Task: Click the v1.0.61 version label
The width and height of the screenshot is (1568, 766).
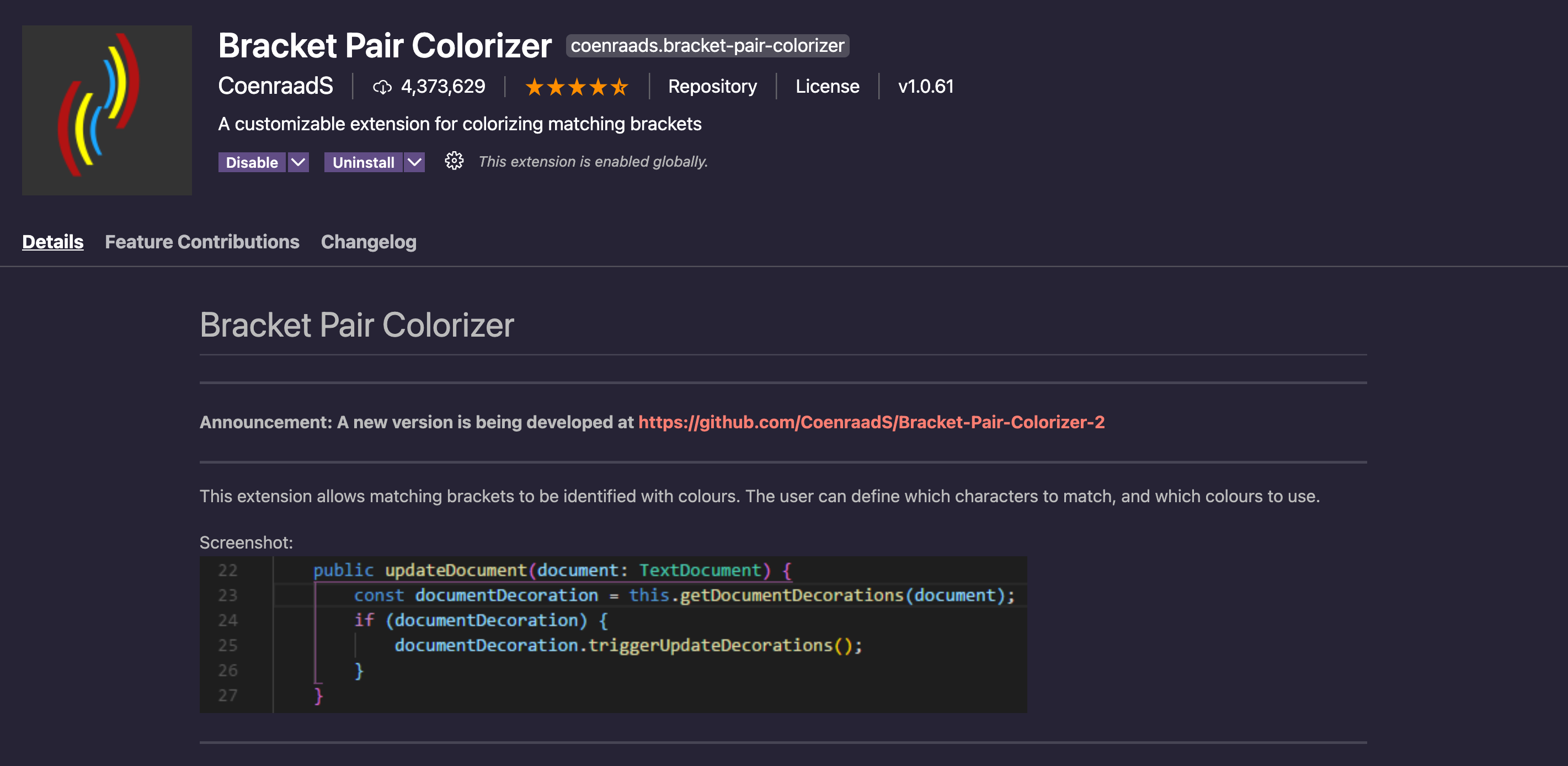Action: [x=925, y=87]
